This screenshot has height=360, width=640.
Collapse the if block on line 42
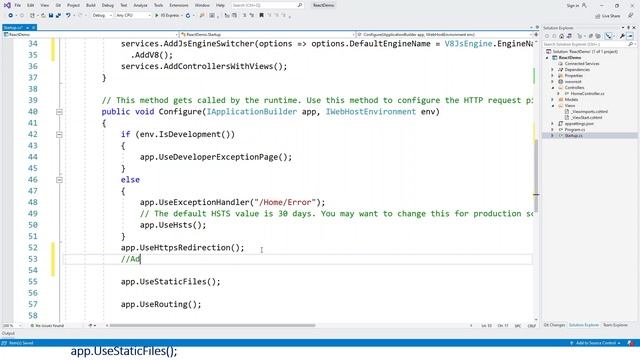(x=59, y=135)
